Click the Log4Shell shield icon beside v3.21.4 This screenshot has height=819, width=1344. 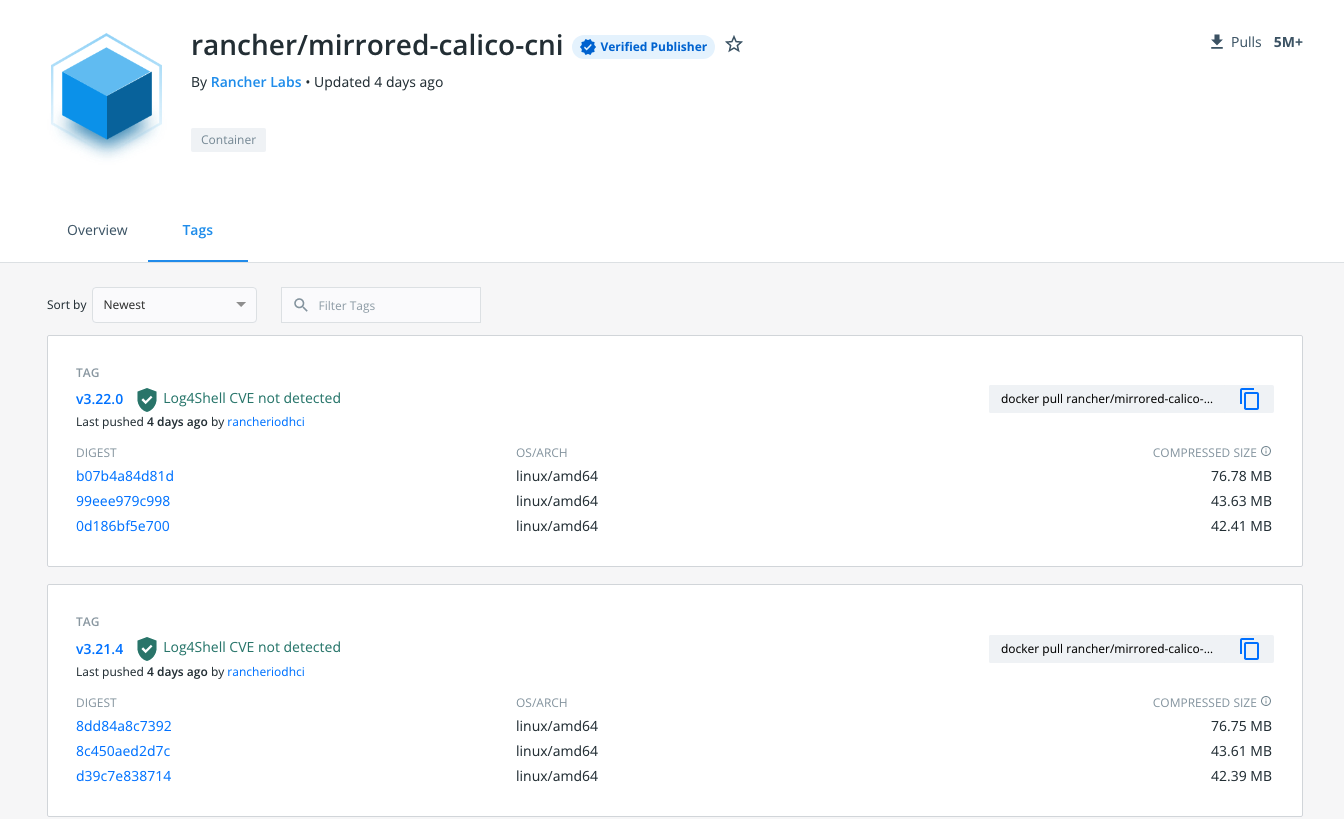pos(147,647)
